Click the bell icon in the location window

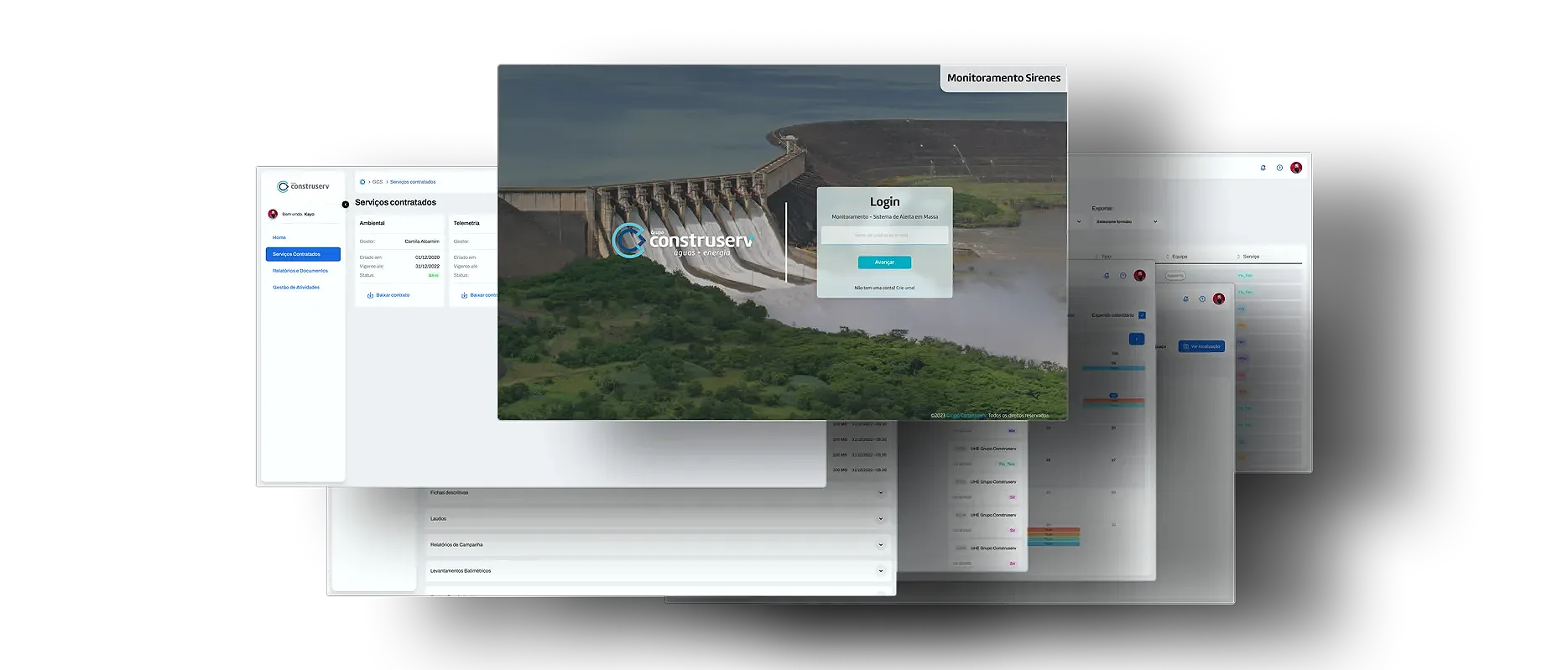tap(1185, 299)
